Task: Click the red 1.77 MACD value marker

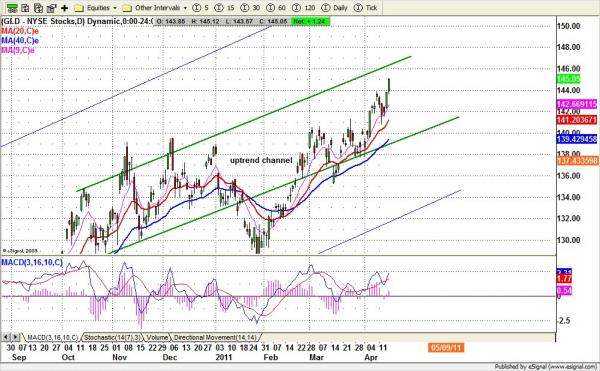Action: pyautogui.click(x=564, y=279)
